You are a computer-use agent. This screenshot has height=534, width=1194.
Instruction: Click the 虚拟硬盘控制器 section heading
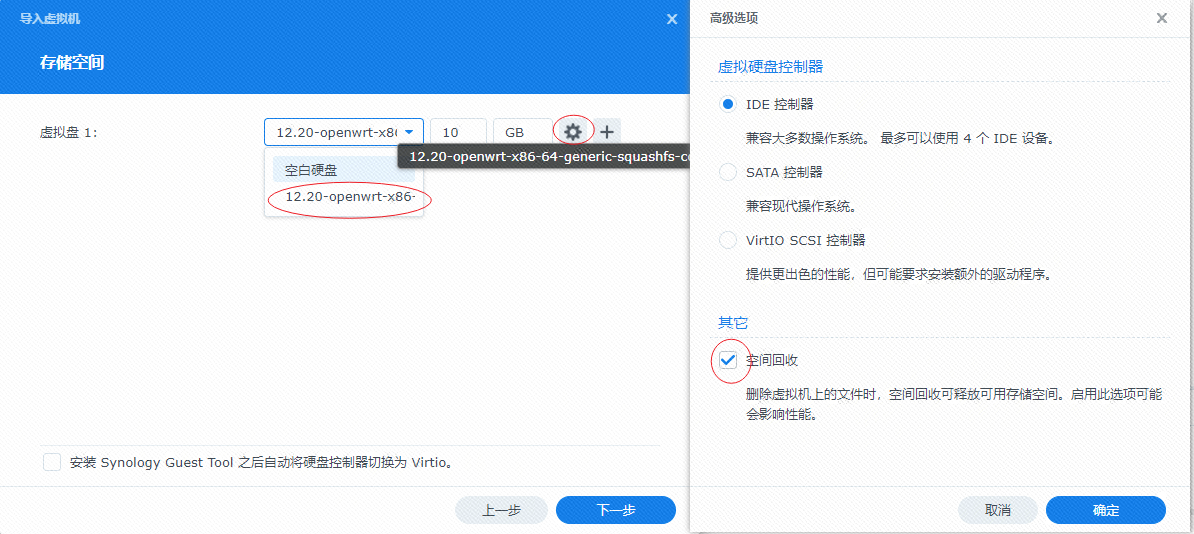pyautogui.click(x=771, y=67)
